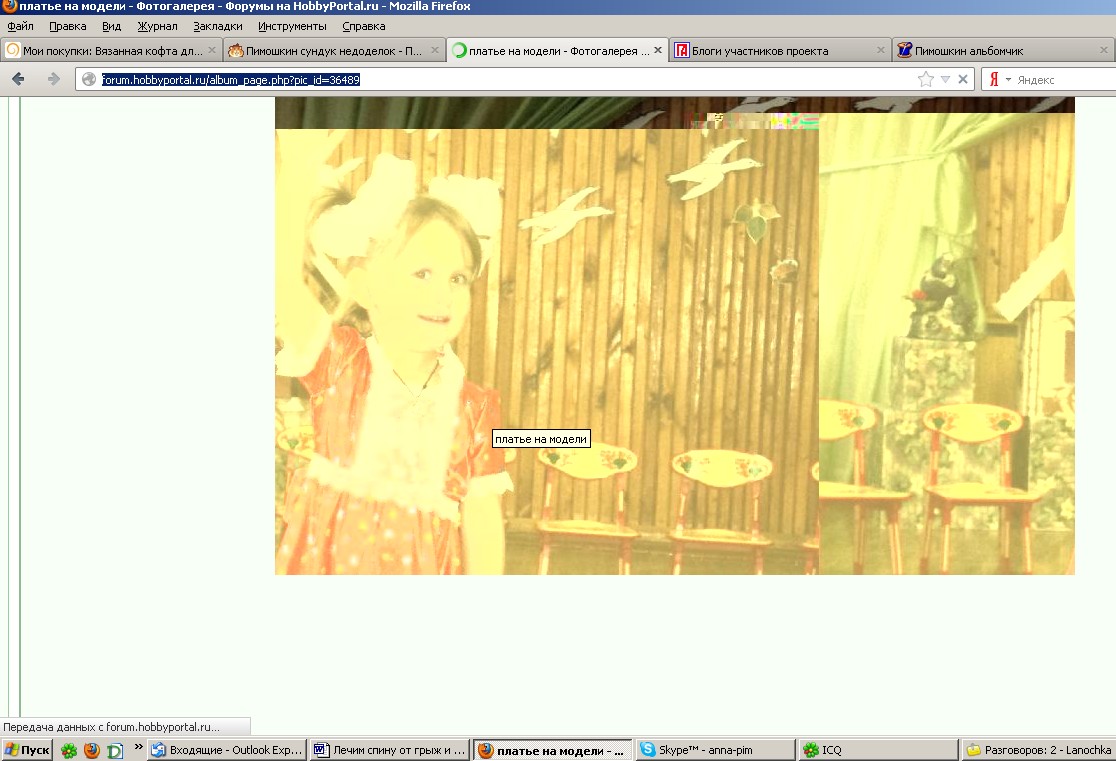
Task: Open the Инструменты menu
Action: 292,26
